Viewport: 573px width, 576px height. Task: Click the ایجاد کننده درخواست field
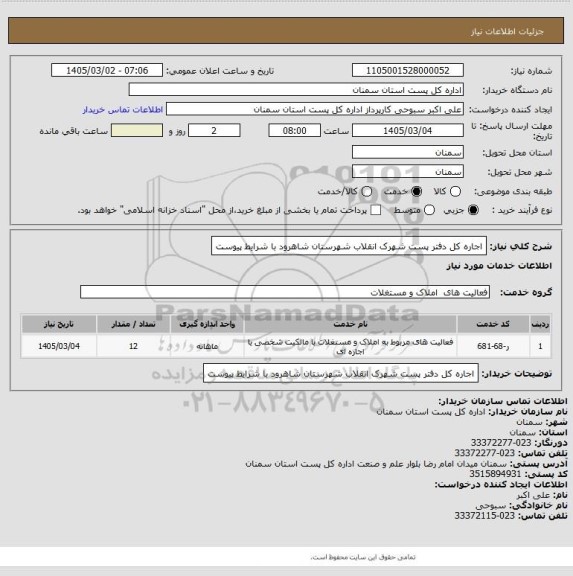point(315,109)
